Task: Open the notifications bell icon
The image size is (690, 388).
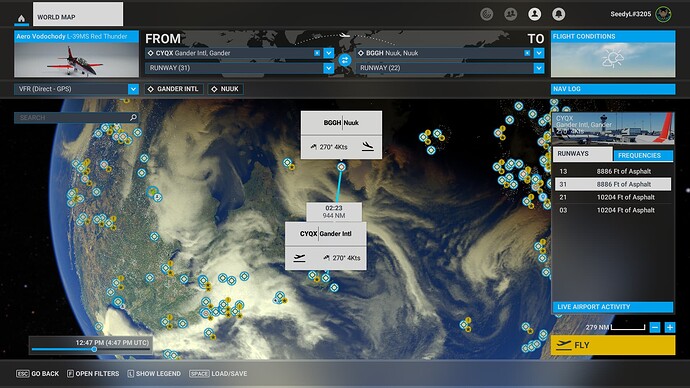Action: (558, 14)
